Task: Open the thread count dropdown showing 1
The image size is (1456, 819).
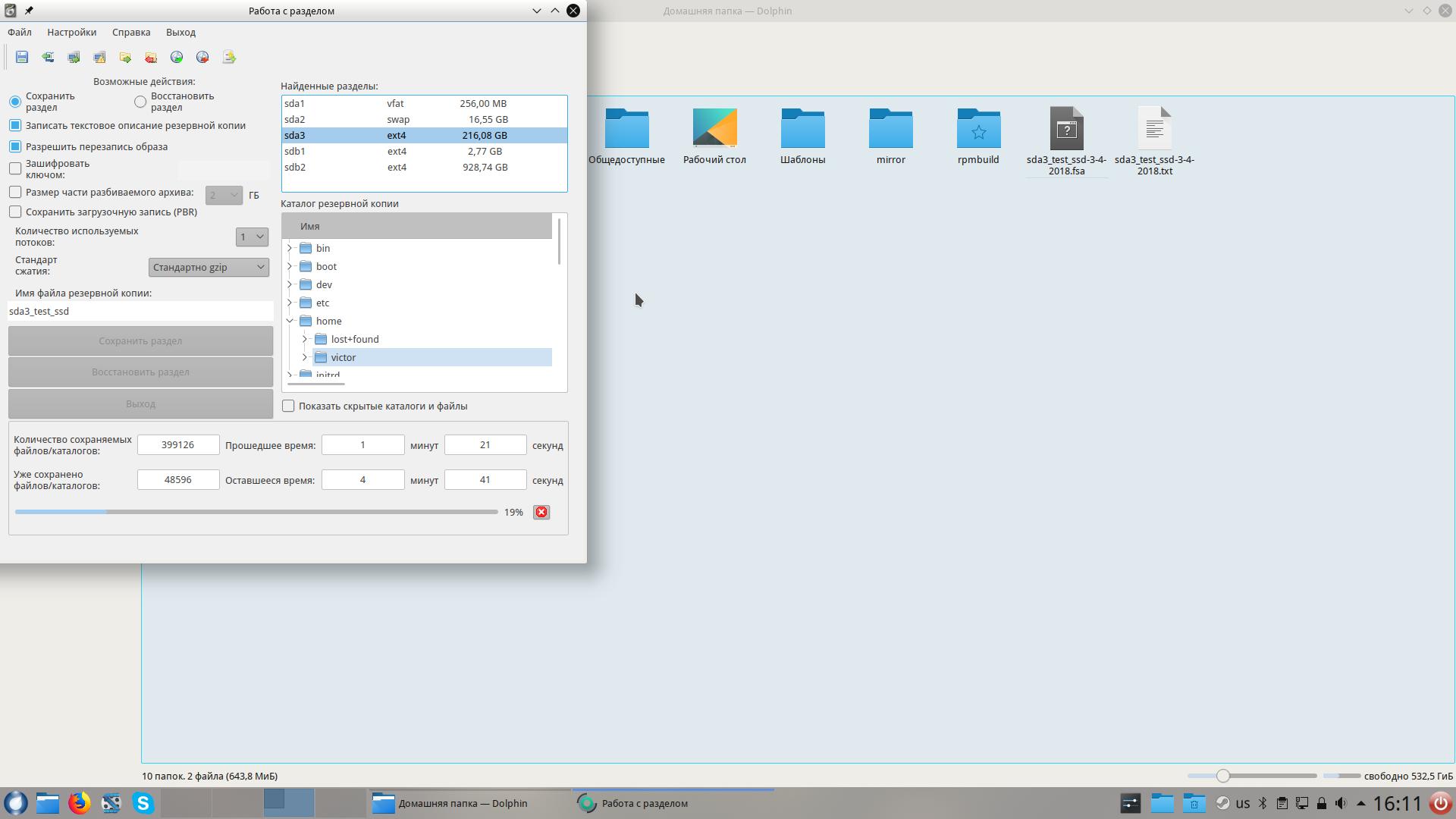Action: click(252, 237)
